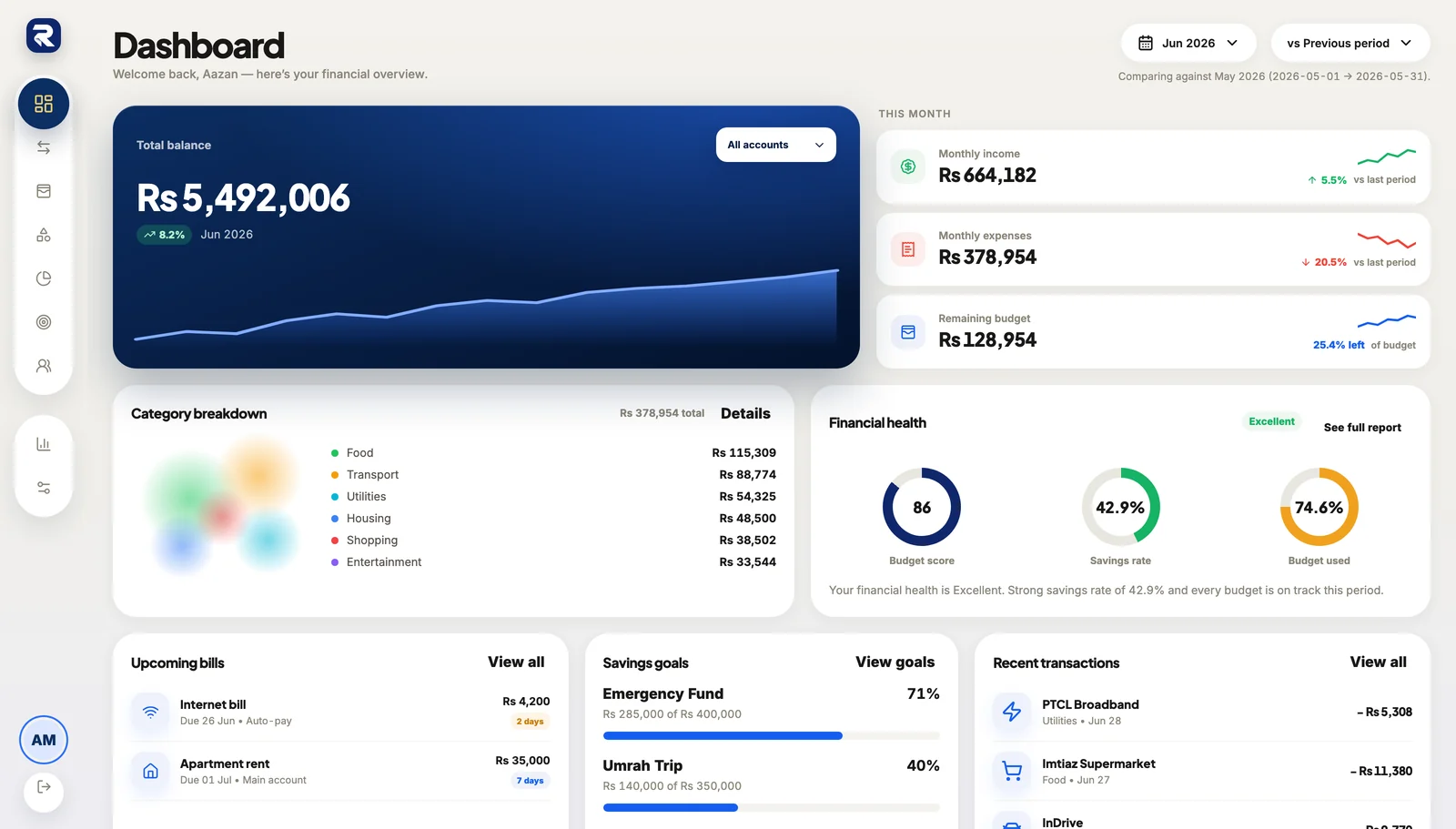Click the Monthly income Rs 664,182 value
This screenshot has width=1456, height=829.
pyautogui.click(x=987, y=175)
